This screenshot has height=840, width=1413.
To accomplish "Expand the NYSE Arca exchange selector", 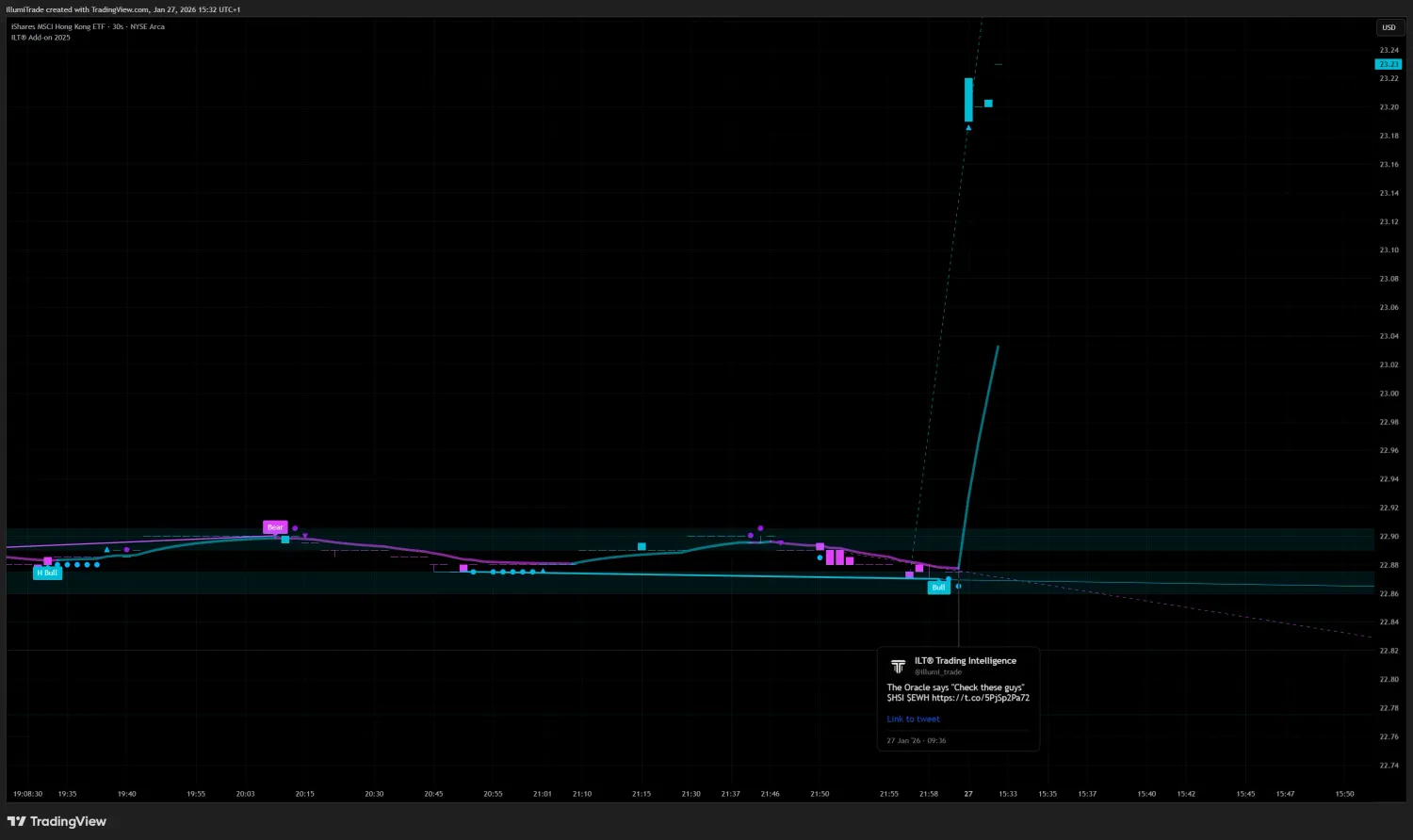I will (x=147, y=26).
